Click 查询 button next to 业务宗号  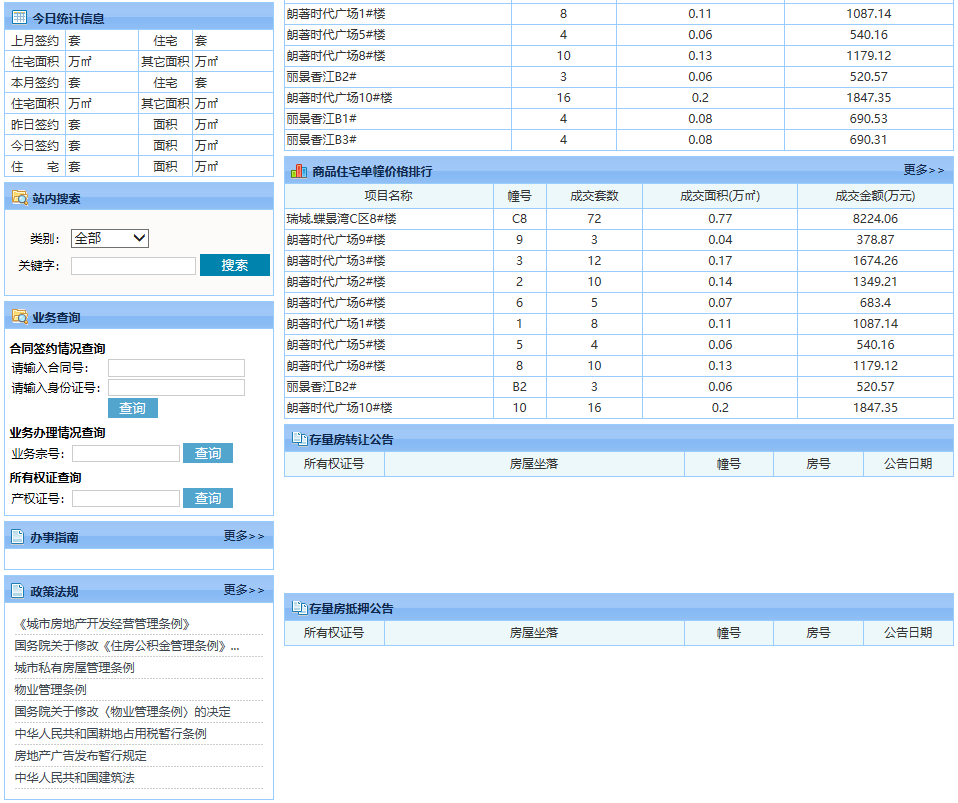(x=208, y=453)
